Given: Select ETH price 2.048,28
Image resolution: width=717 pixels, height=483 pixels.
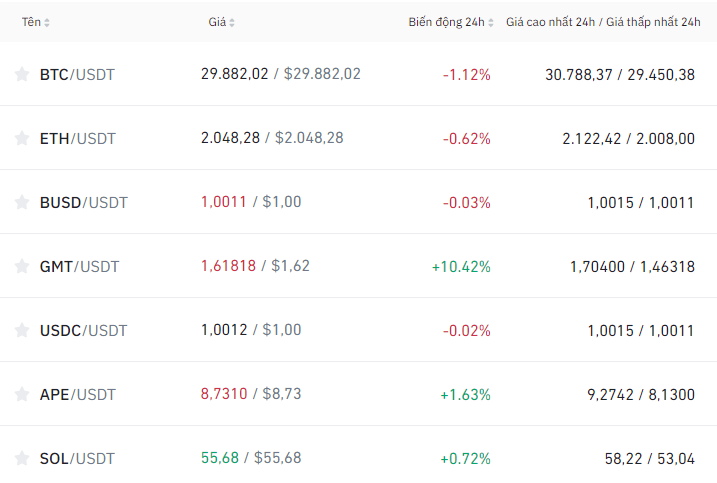Looking at the screenshot, I should [x=230, y=138].
